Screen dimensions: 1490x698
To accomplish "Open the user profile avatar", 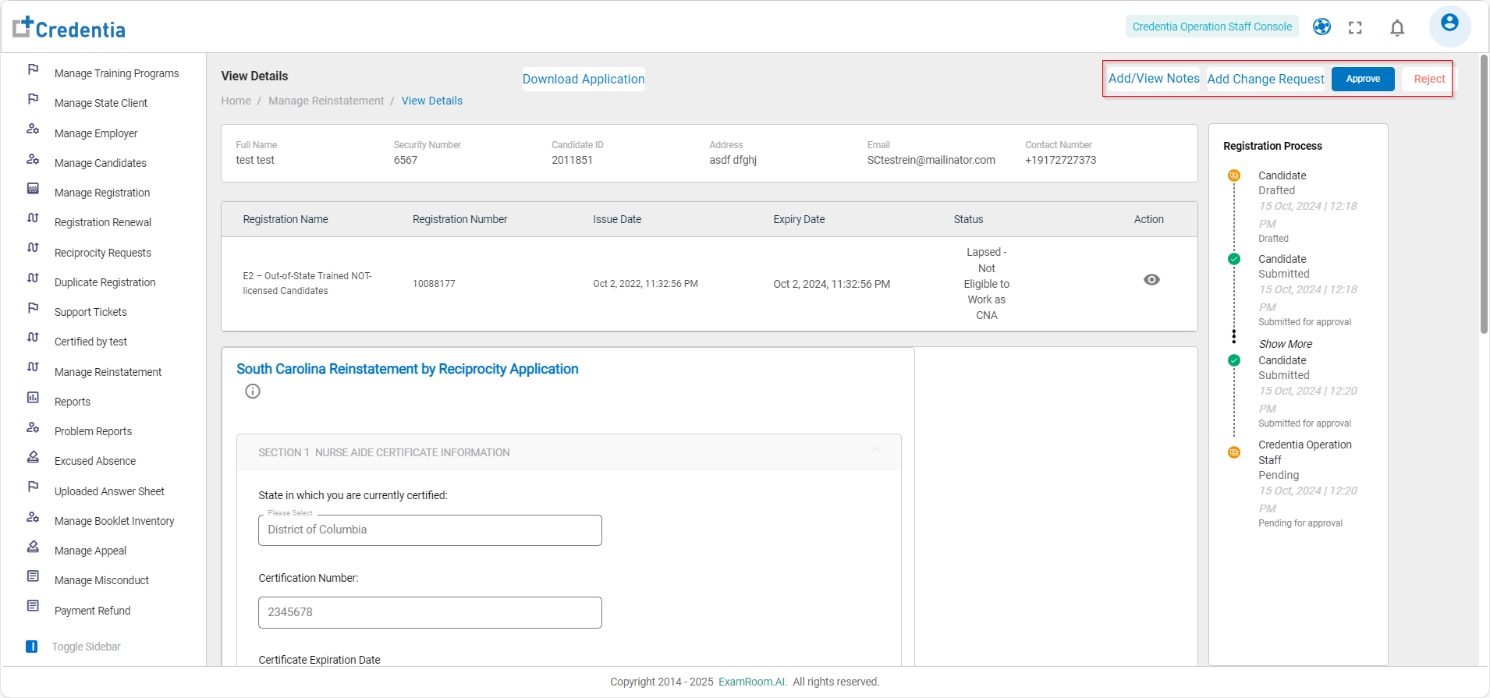I will click(x=1449, y=25).
